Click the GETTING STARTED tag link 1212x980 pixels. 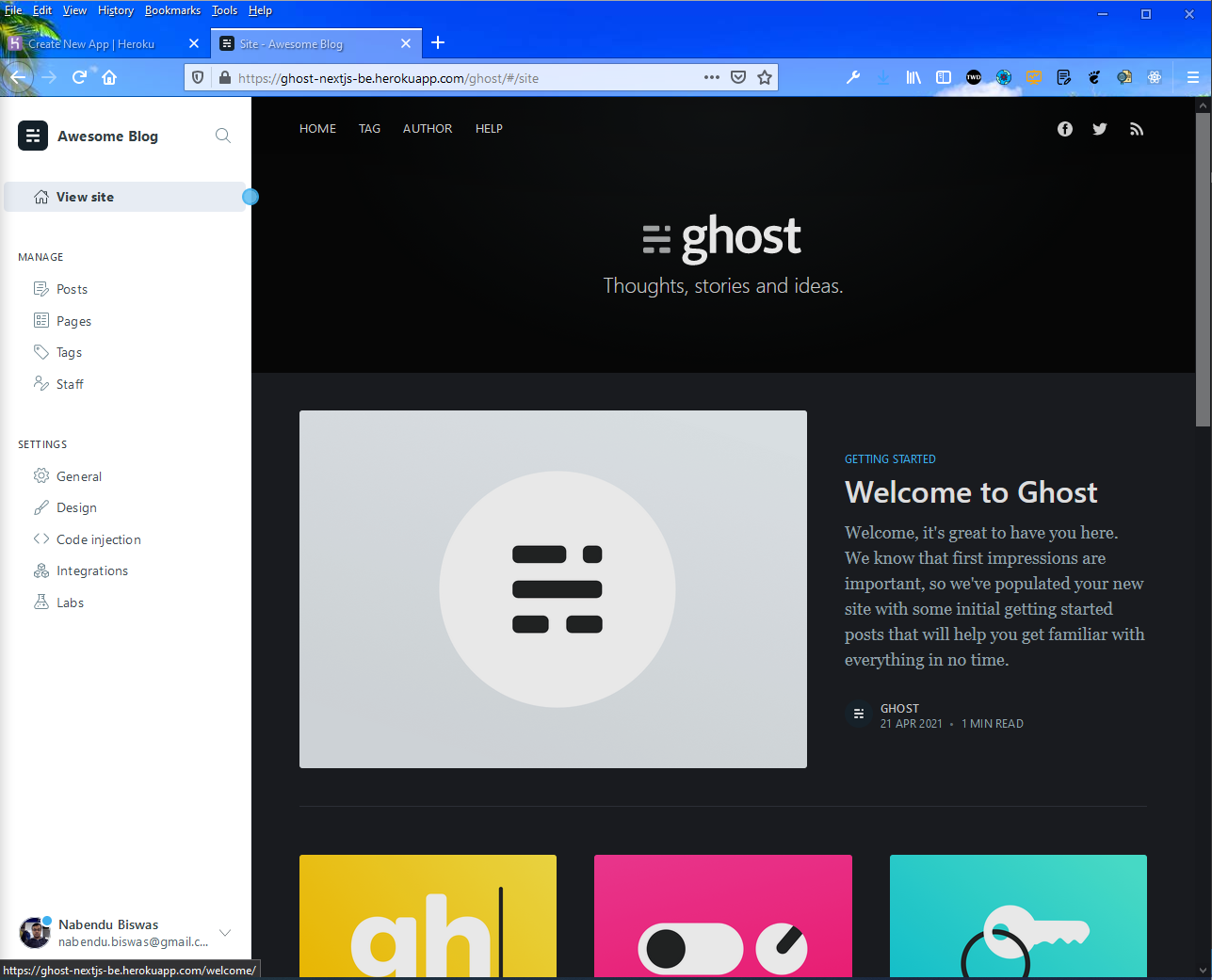(x=890, y=459)
